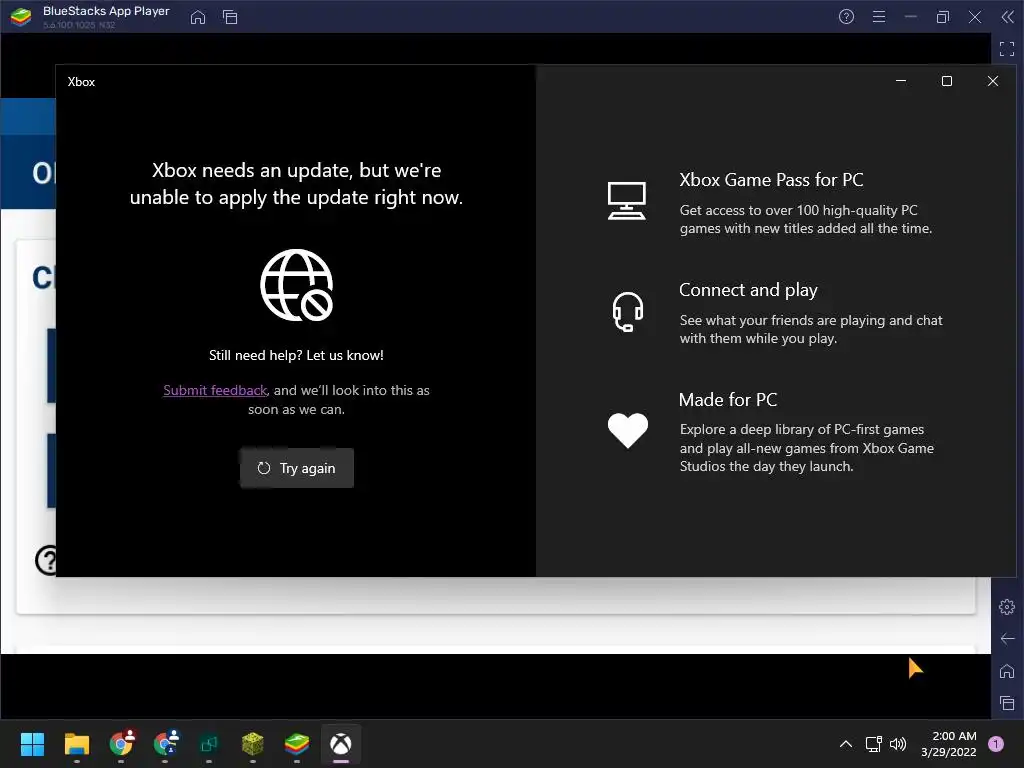This screenshot has height=768, width=1024.
Task: Show hidden system tray icons
Action: (846, 744)
